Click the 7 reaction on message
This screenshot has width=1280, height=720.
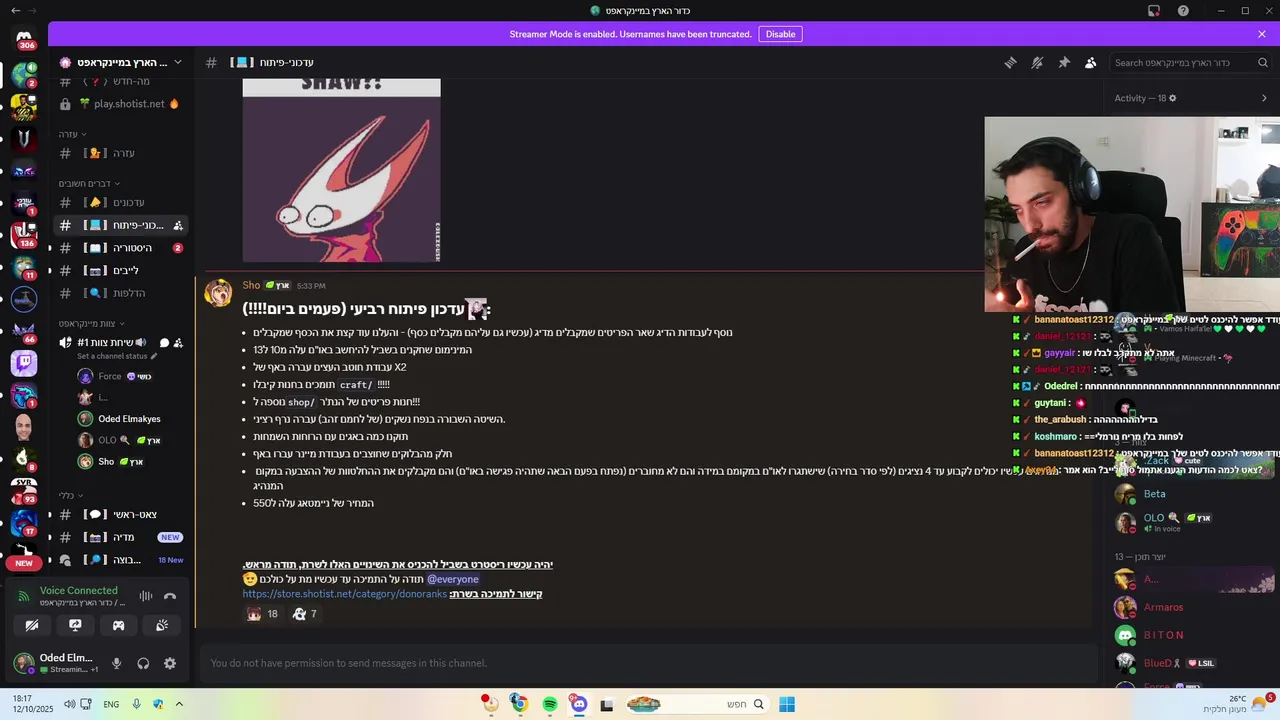pos(304,614)
